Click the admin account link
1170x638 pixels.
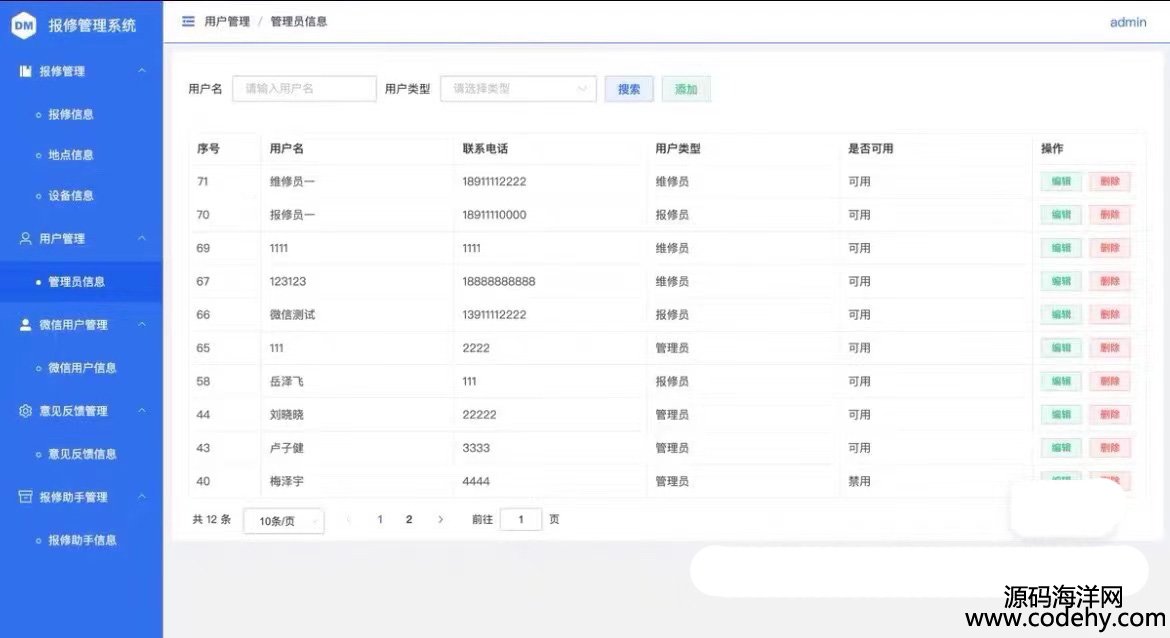click(1128, 22)
